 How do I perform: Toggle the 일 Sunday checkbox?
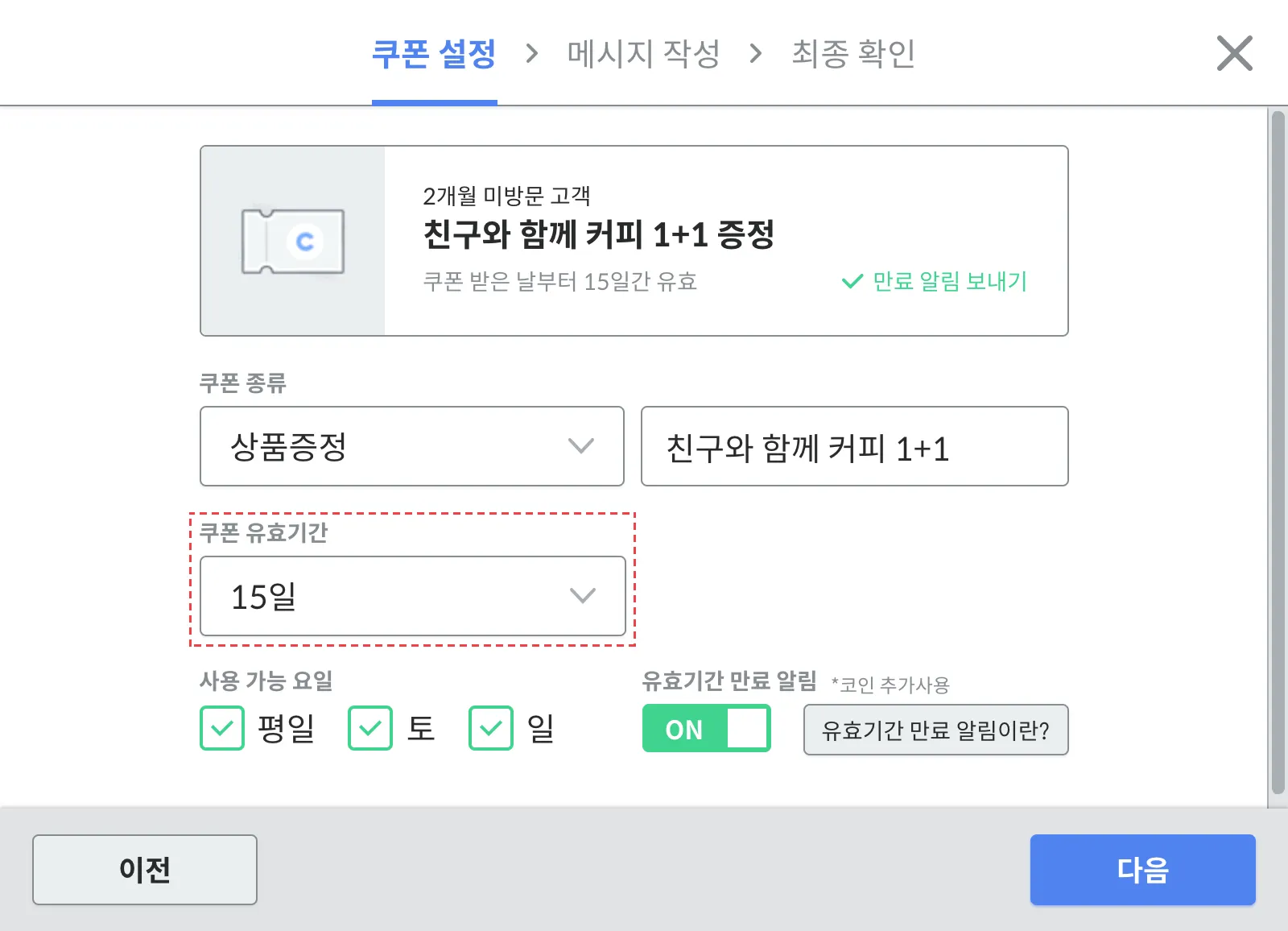coord(491,728)
